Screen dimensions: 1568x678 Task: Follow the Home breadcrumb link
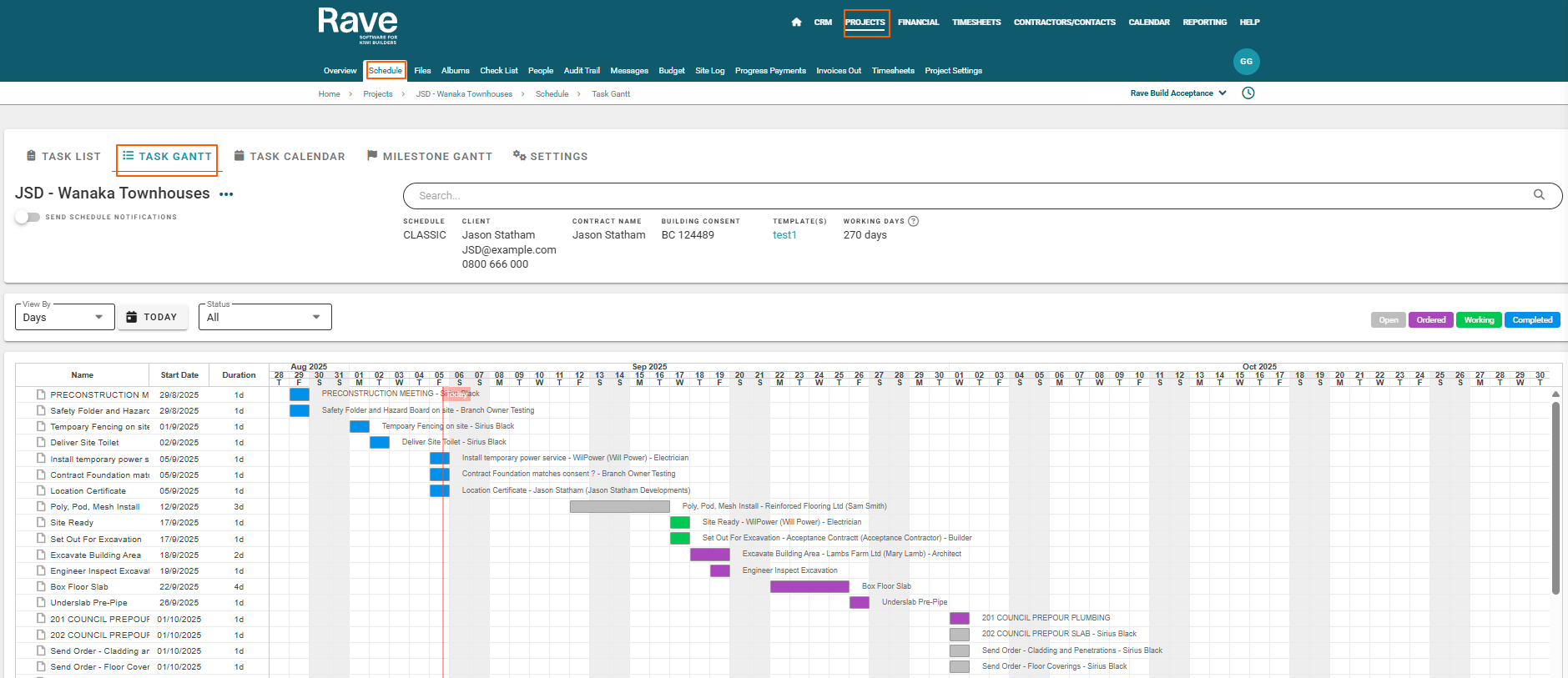329,94
